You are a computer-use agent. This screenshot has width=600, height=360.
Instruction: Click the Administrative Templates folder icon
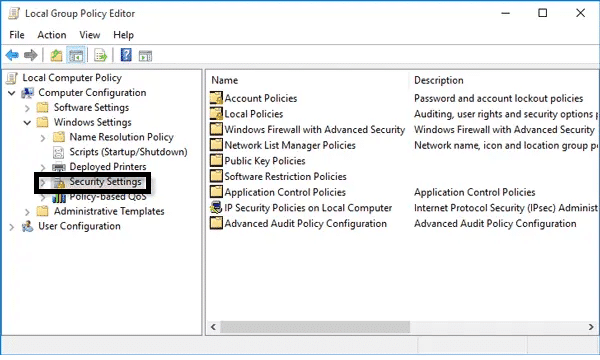42,212
